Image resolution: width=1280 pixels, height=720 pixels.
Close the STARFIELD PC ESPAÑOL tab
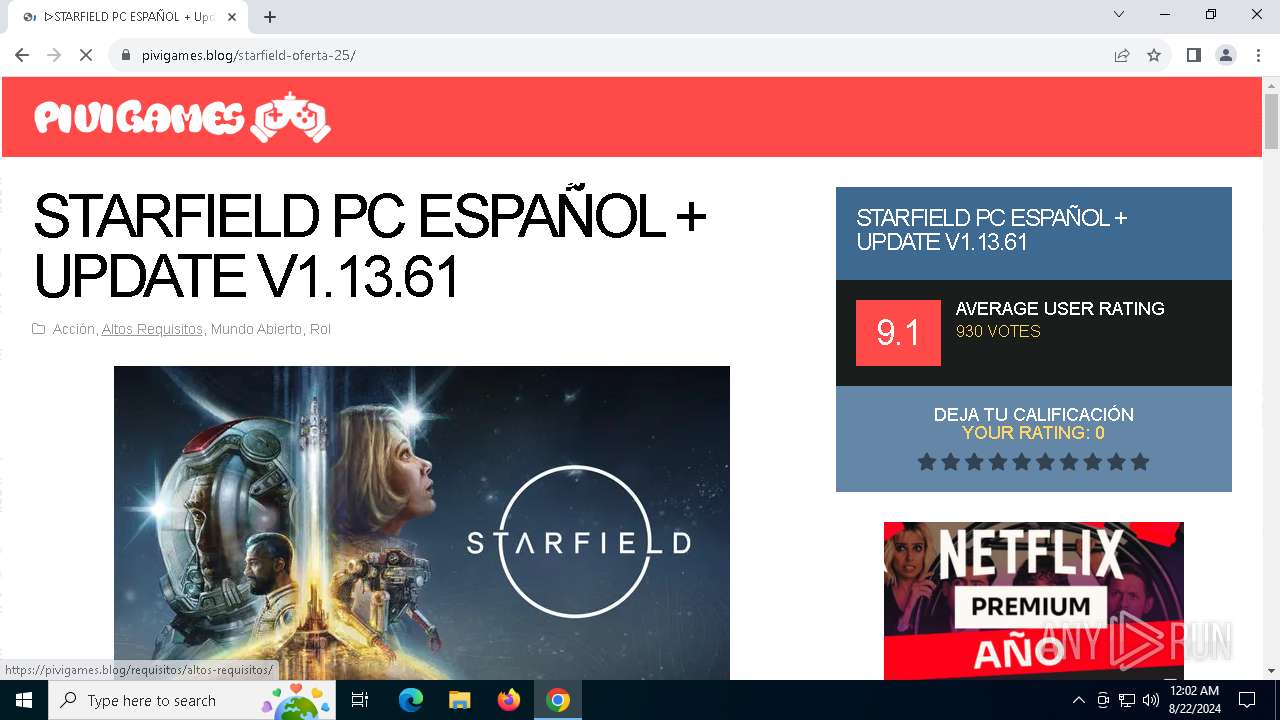233,17
